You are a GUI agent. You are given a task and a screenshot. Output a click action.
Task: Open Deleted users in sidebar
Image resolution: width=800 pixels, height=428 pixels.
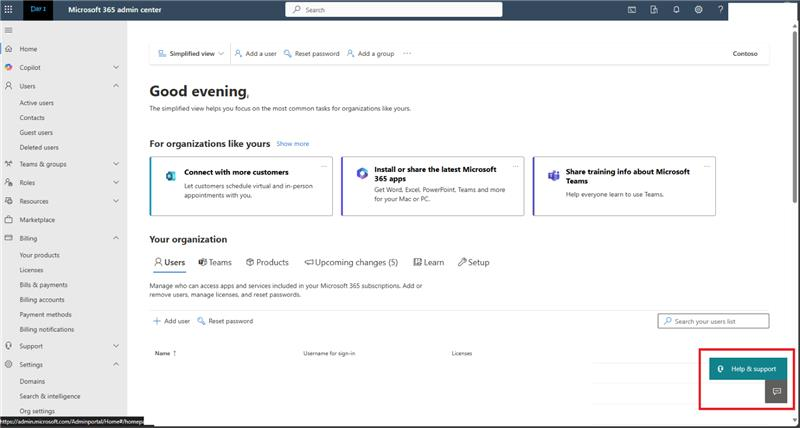[x=39, y=147]
